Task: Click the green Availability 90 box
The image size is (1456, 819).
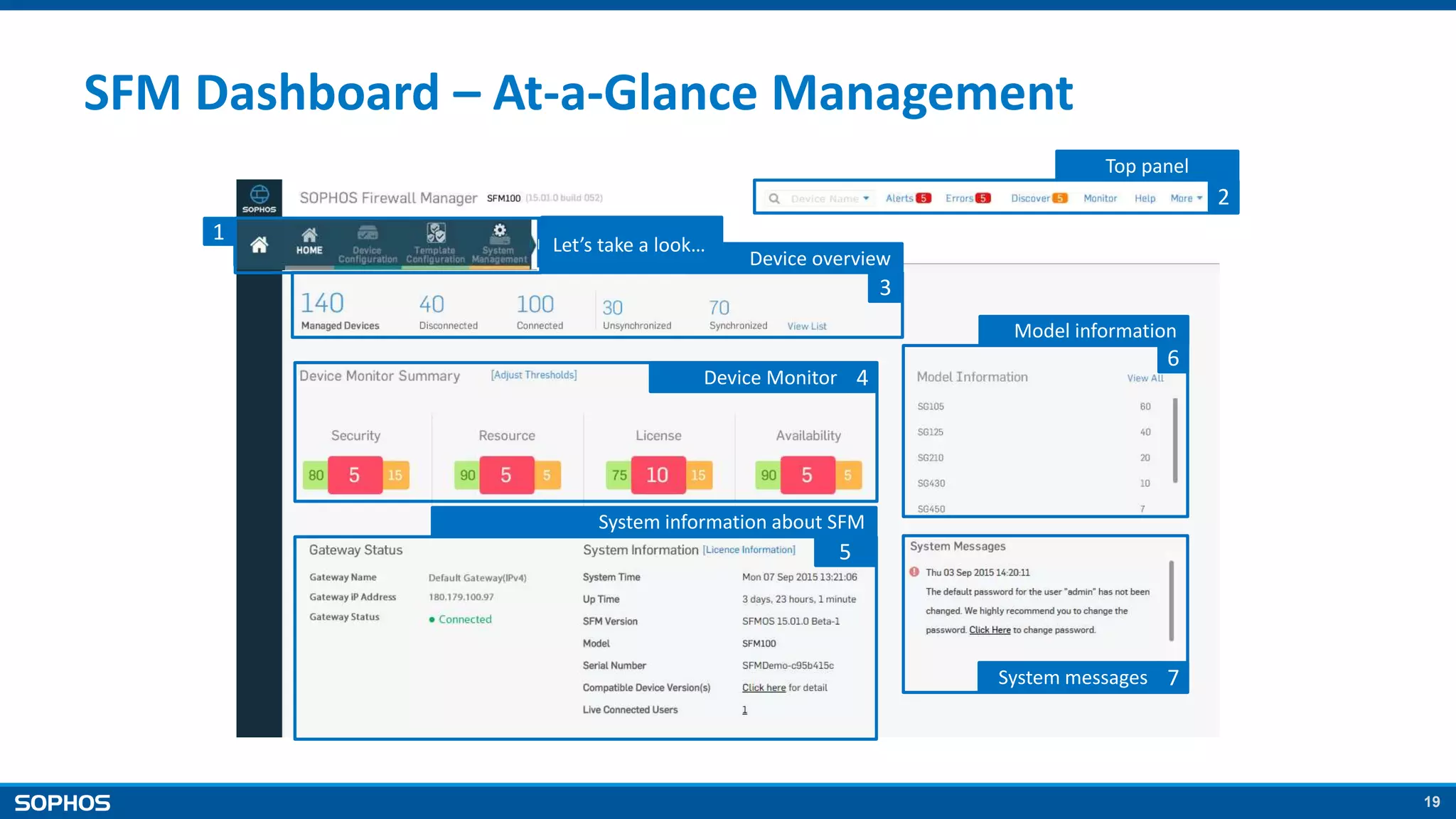Action: click(769, 475)
